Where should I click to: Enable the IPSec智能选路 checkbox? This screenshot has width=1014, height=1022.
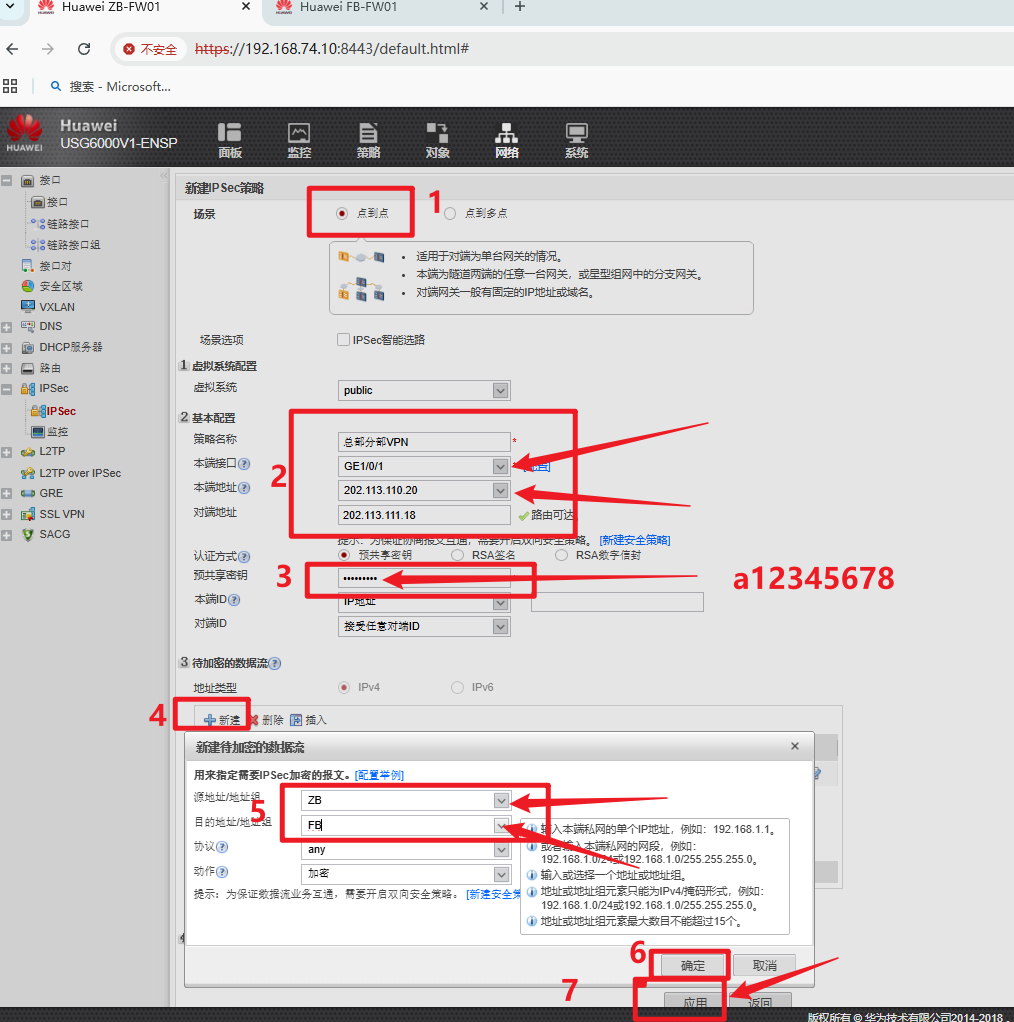(x=344, y=340)
